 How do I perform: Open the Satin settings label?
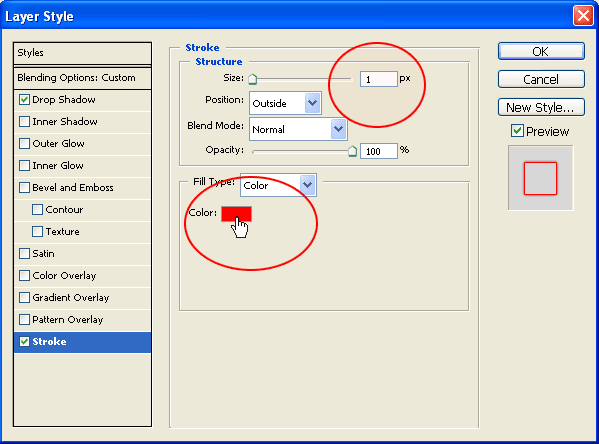(43, 254)
